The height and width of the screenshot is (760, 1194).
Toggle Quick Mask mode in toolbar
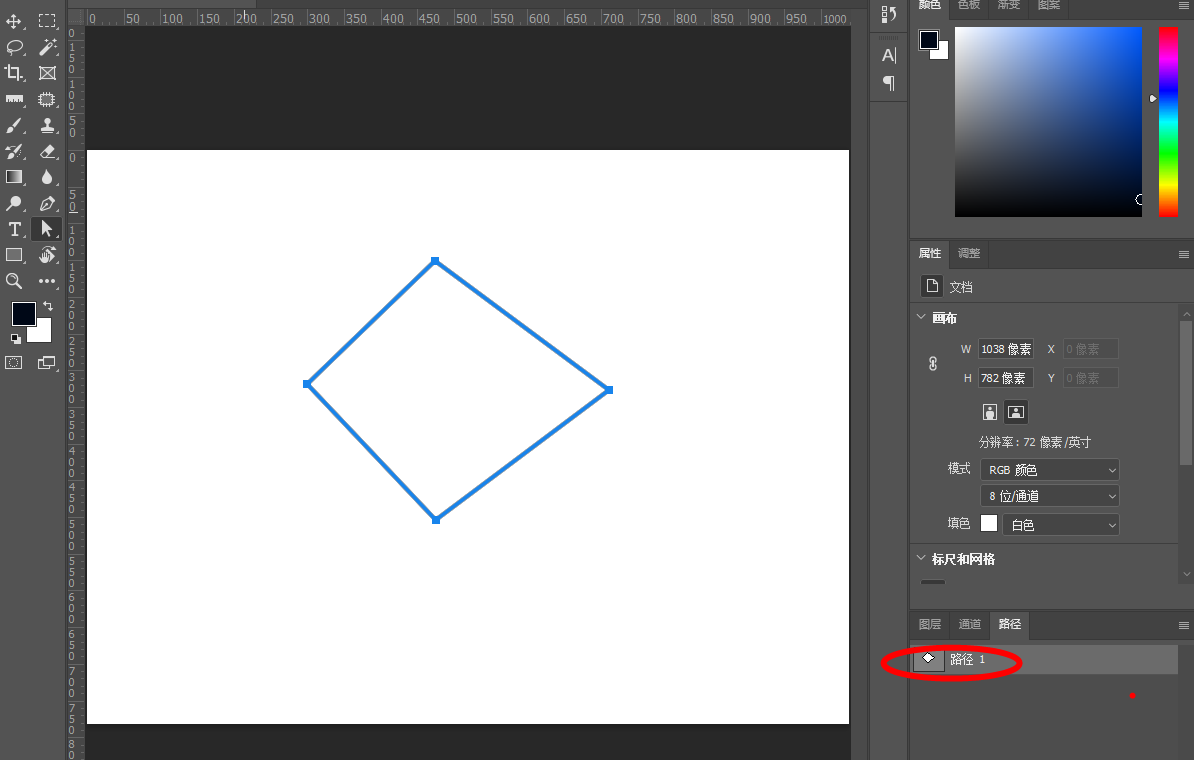(x=14, y=363)
